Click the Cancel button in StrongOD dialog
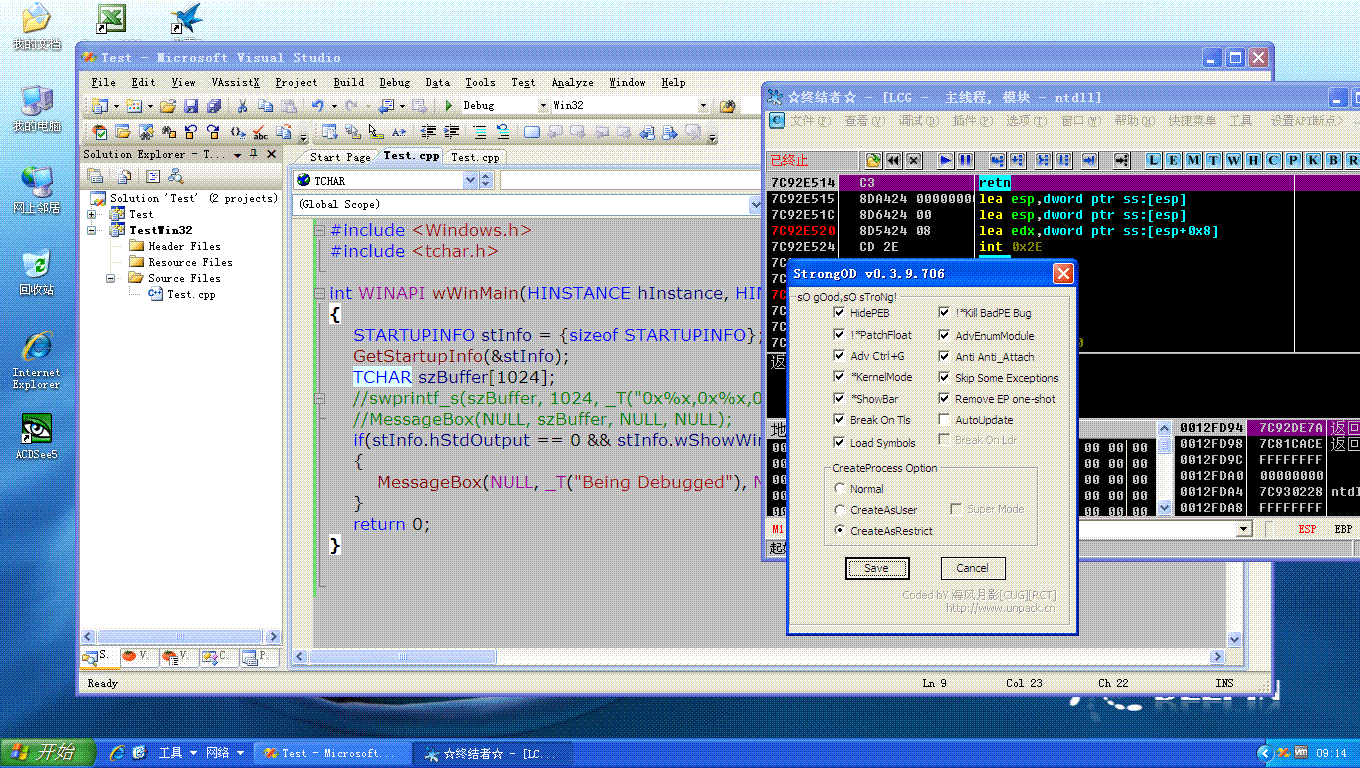Screen dimensions: 1360x768 973,568
